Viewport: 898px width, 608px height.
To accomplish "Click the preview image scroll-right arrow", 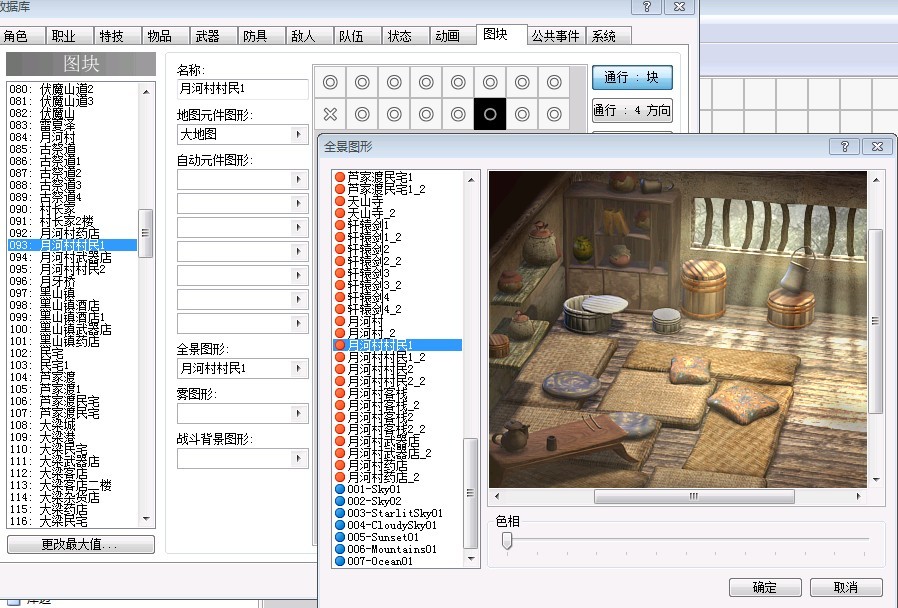I will (858, 496).
